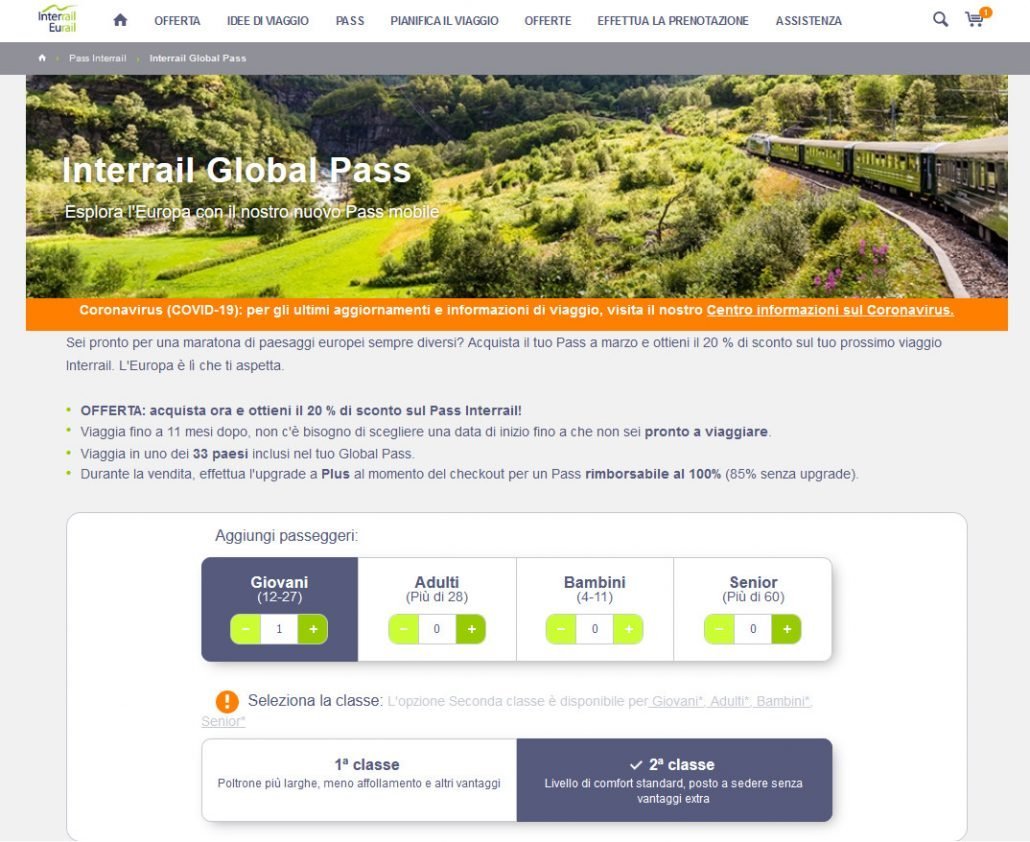Viewport: 1030px width, 842px height.
Task: Decrease Senior passenger count
Action: [719, 629]
